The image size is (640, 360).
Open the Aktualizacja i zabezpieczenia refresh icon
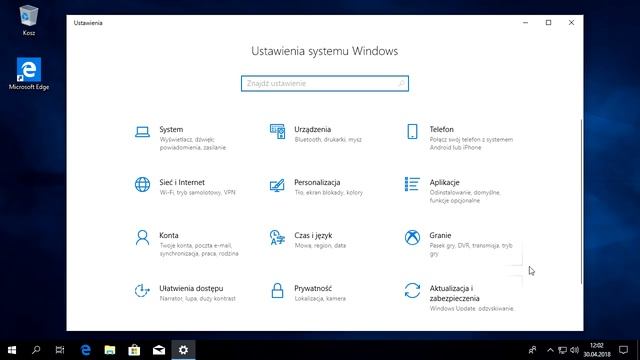point(412,291)
